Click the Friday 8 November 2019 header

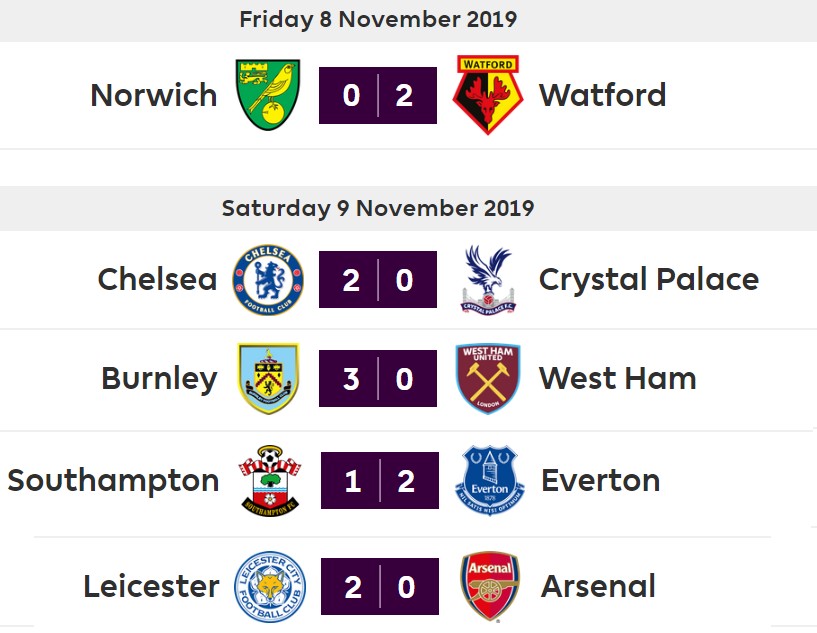tap(378, 19)
